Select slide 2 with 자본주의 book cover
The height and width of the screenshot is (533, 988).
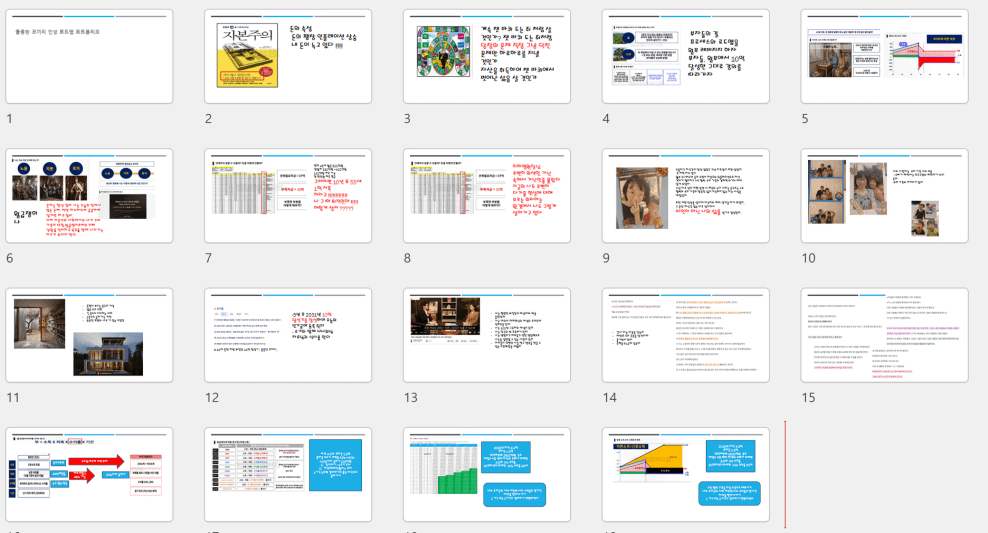[288, 57]
